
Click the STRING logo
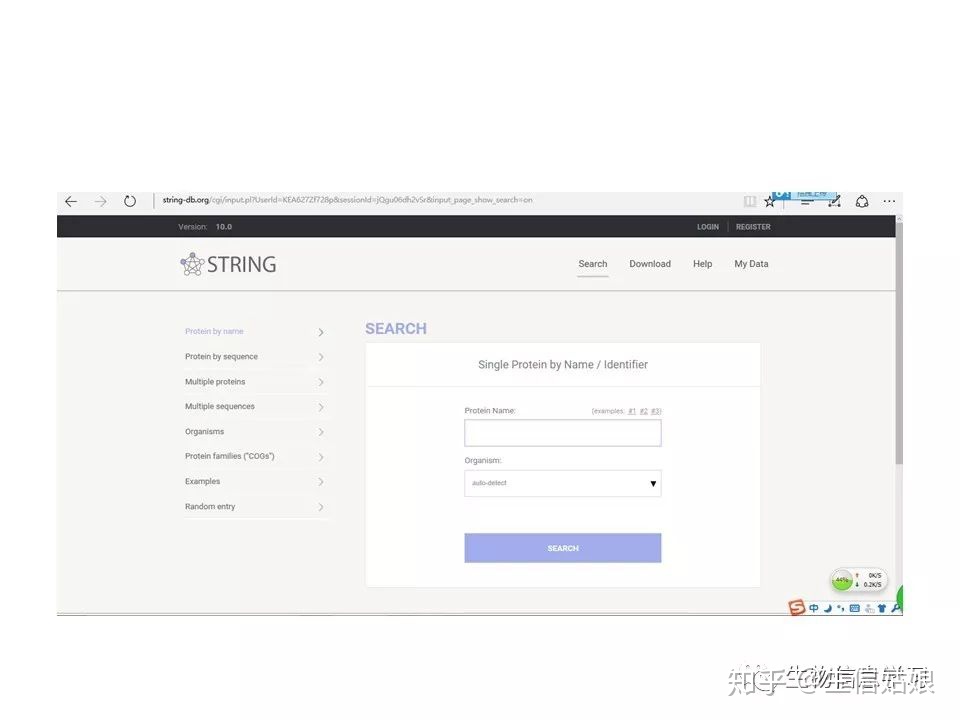coord(228,264)
